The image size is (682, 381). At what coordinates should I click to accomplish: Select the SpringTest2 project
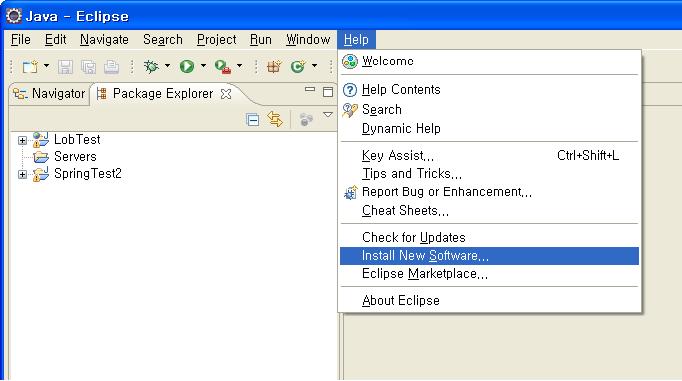(88, 174)
